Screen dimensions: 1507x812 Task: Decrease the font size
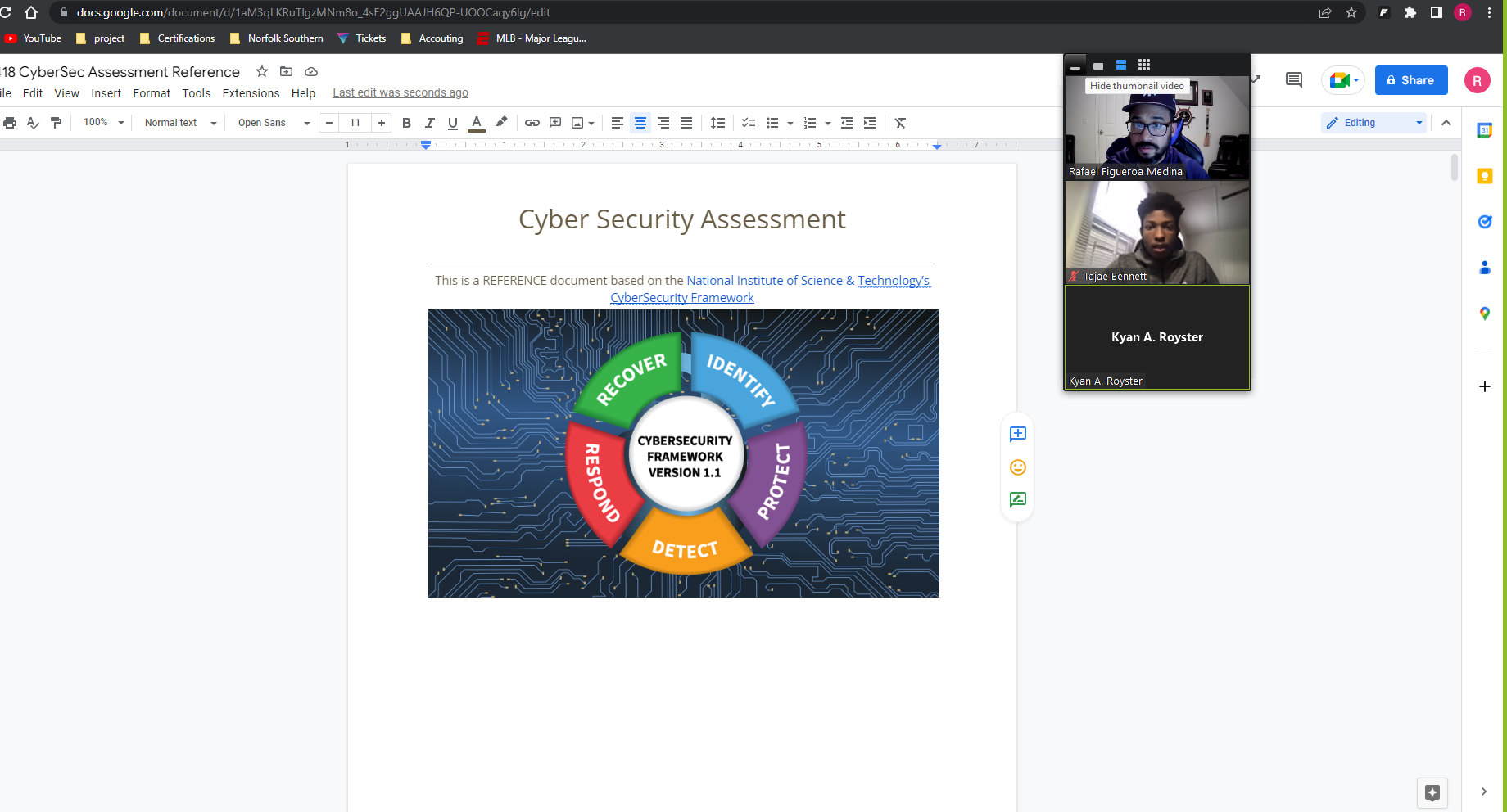329,123
